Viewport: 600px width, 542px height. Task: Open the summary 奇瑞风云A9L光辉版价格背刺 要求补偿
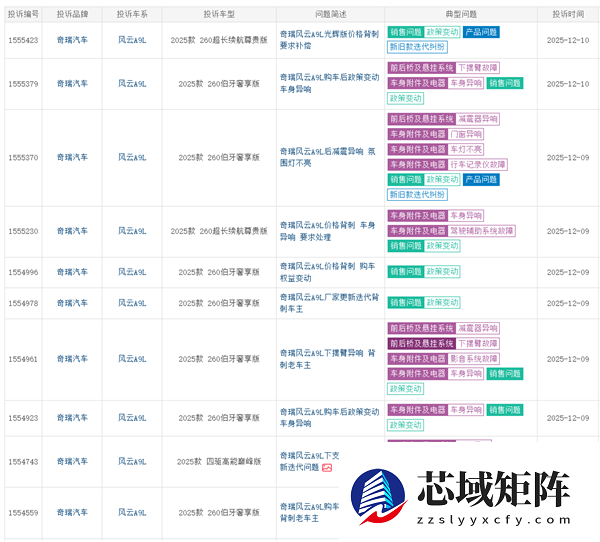pyautogui.click(x=329, y=40)
